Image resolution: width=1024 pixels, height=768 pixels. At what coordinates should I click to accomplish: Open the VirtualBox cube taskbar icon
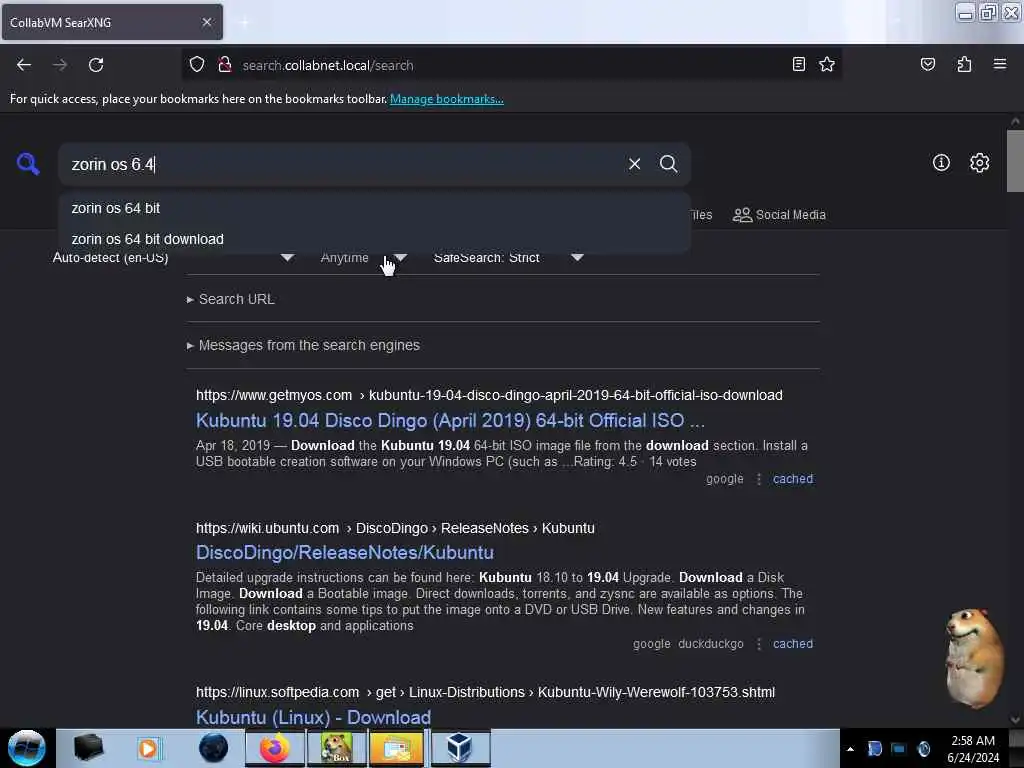pyautogui.click(x=459, y=748)
